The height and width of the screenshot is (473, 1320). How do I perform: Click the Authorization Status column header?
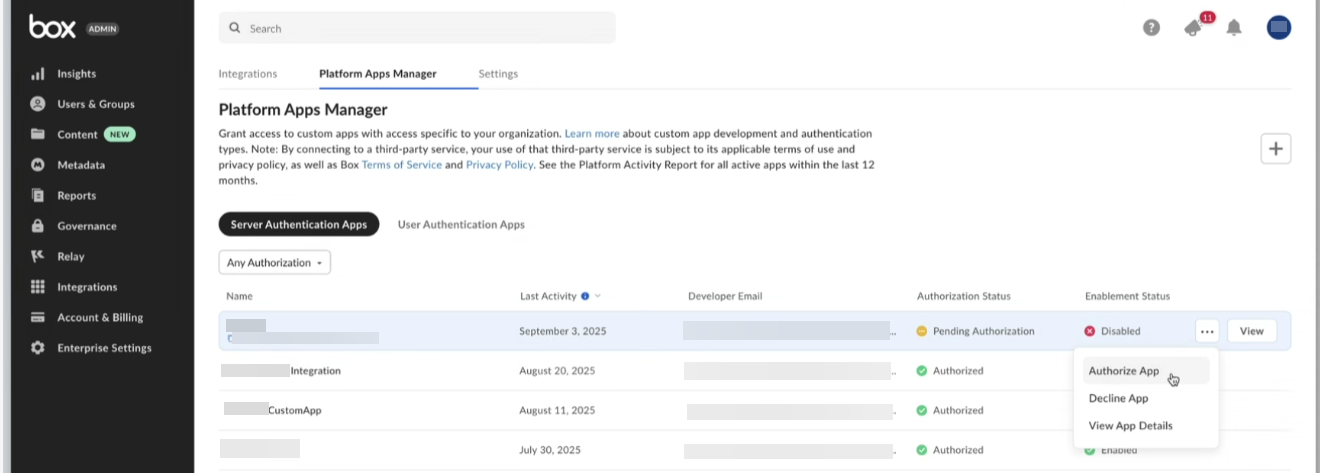(x=964, y=296)
